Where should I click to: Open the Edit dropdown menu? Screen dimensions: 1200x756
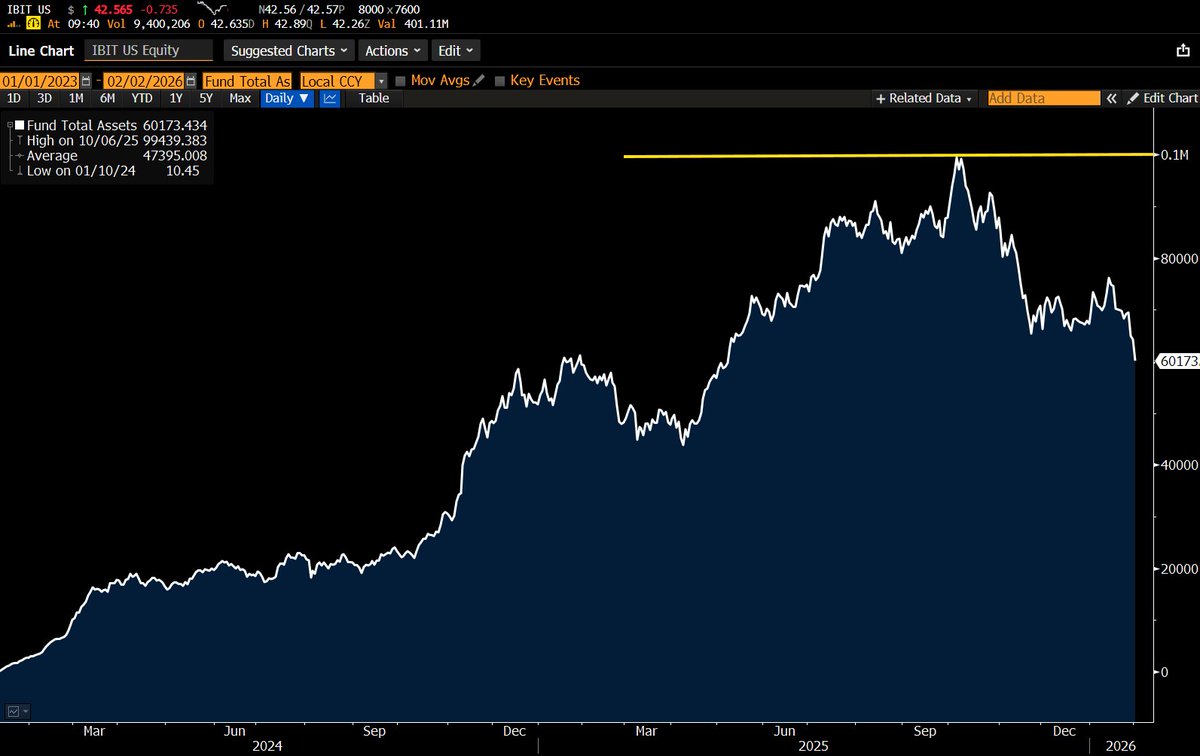tap(456, 50)
